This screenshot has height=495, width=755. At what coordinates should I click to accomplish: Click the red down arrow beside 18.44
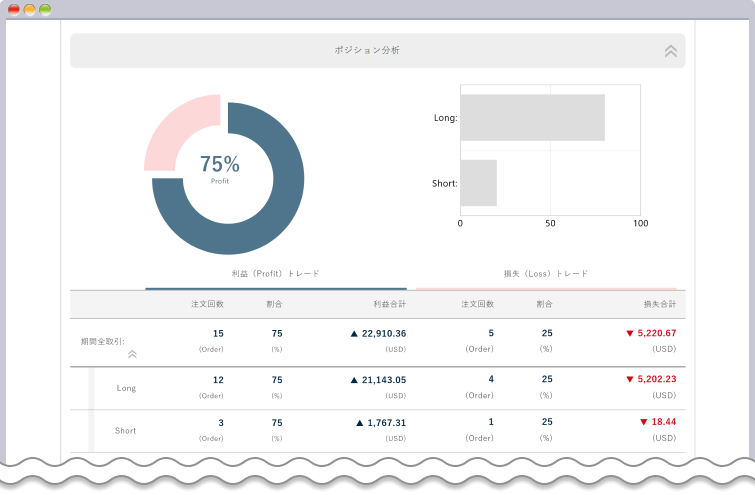[644, 423]
